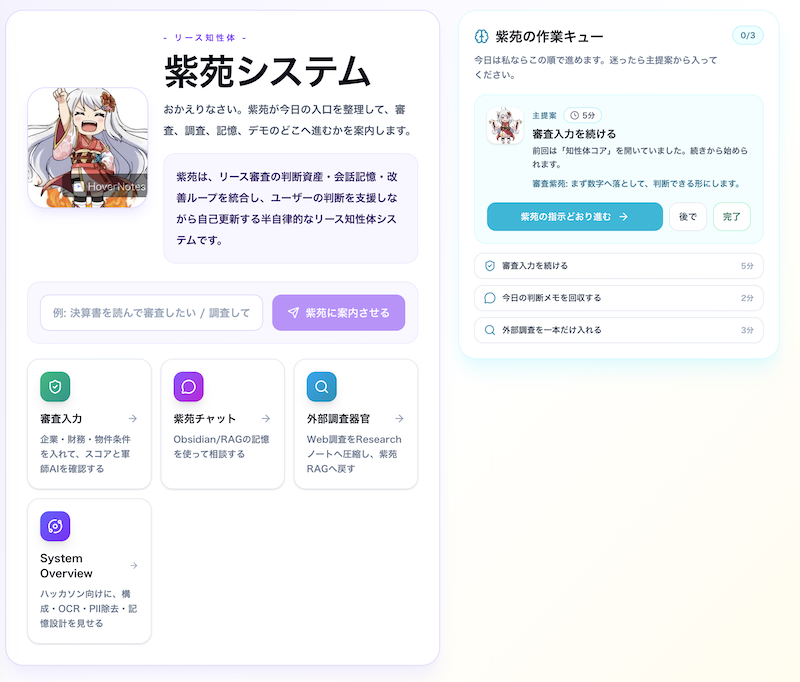Viewport: 800px width, 682px height.
Task: Click the arrow next to 紫苑チャット
Action: coord(266,418)
